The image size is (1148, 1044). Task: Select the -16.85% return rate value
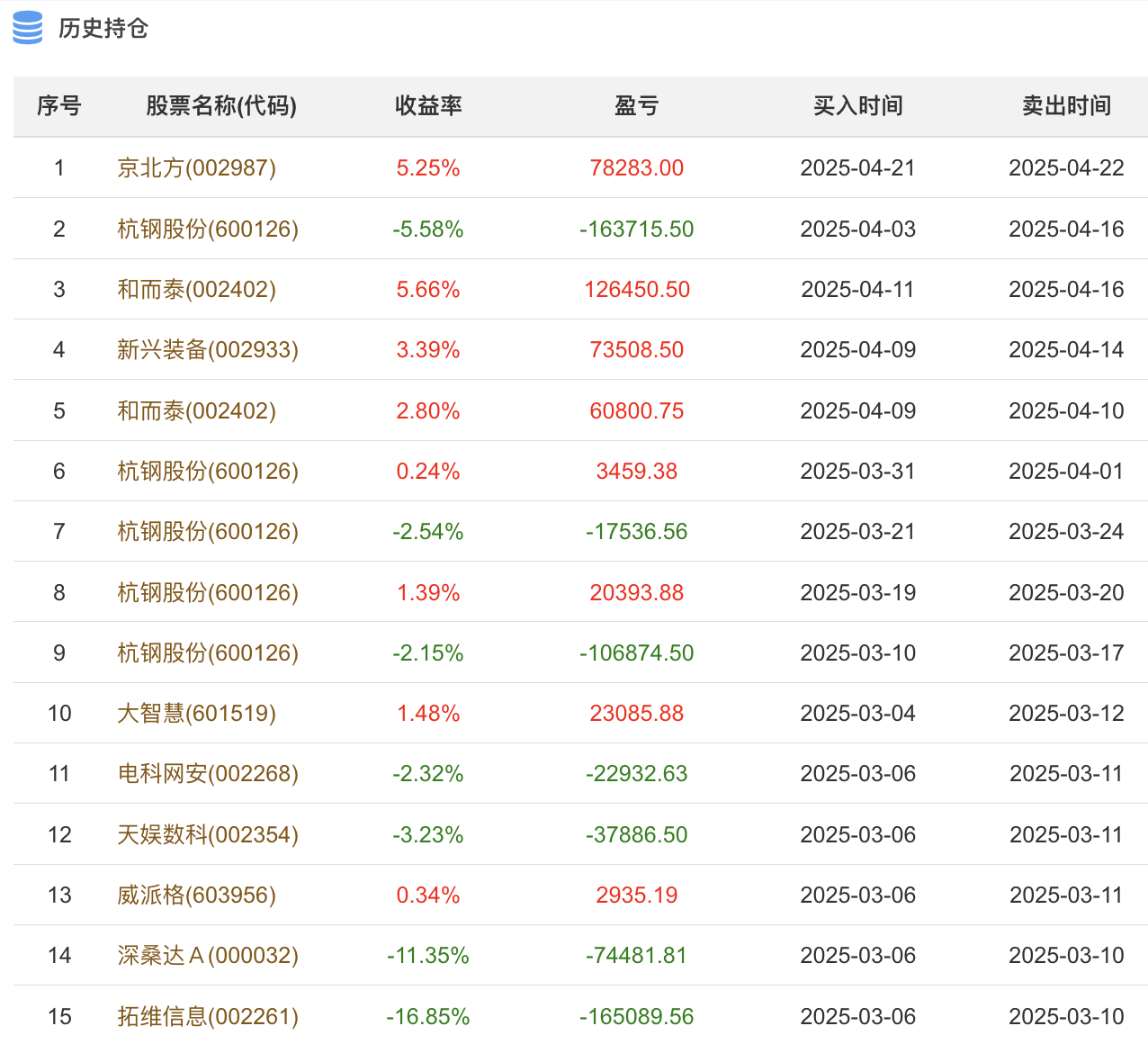coord(428,1016)
